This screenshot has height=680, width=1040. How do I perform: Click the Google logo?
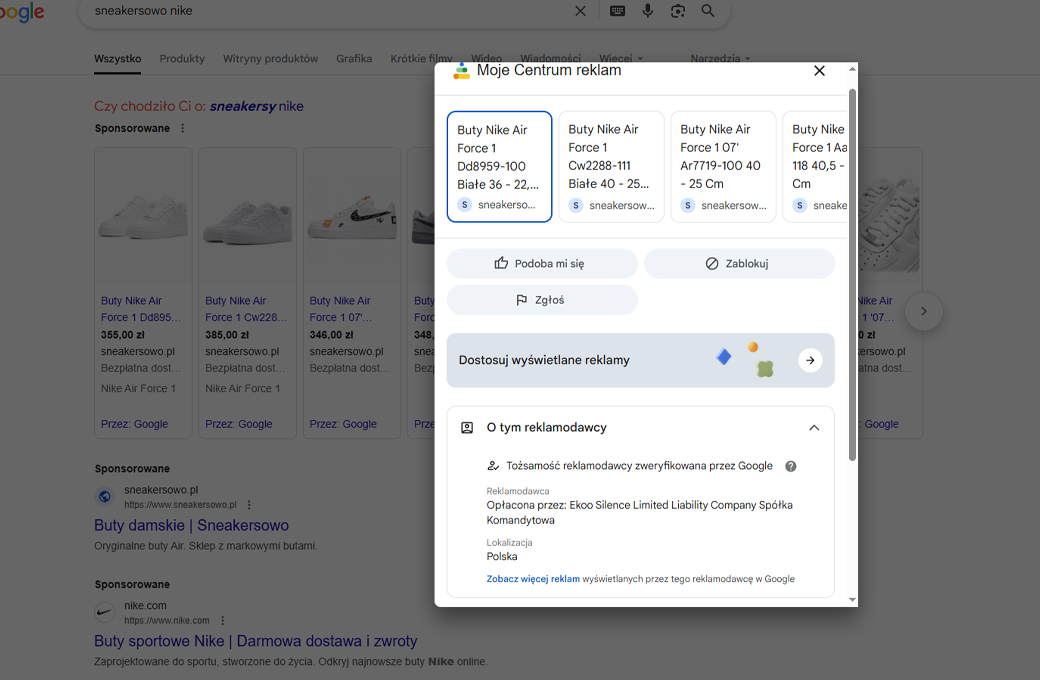(22, 12)
